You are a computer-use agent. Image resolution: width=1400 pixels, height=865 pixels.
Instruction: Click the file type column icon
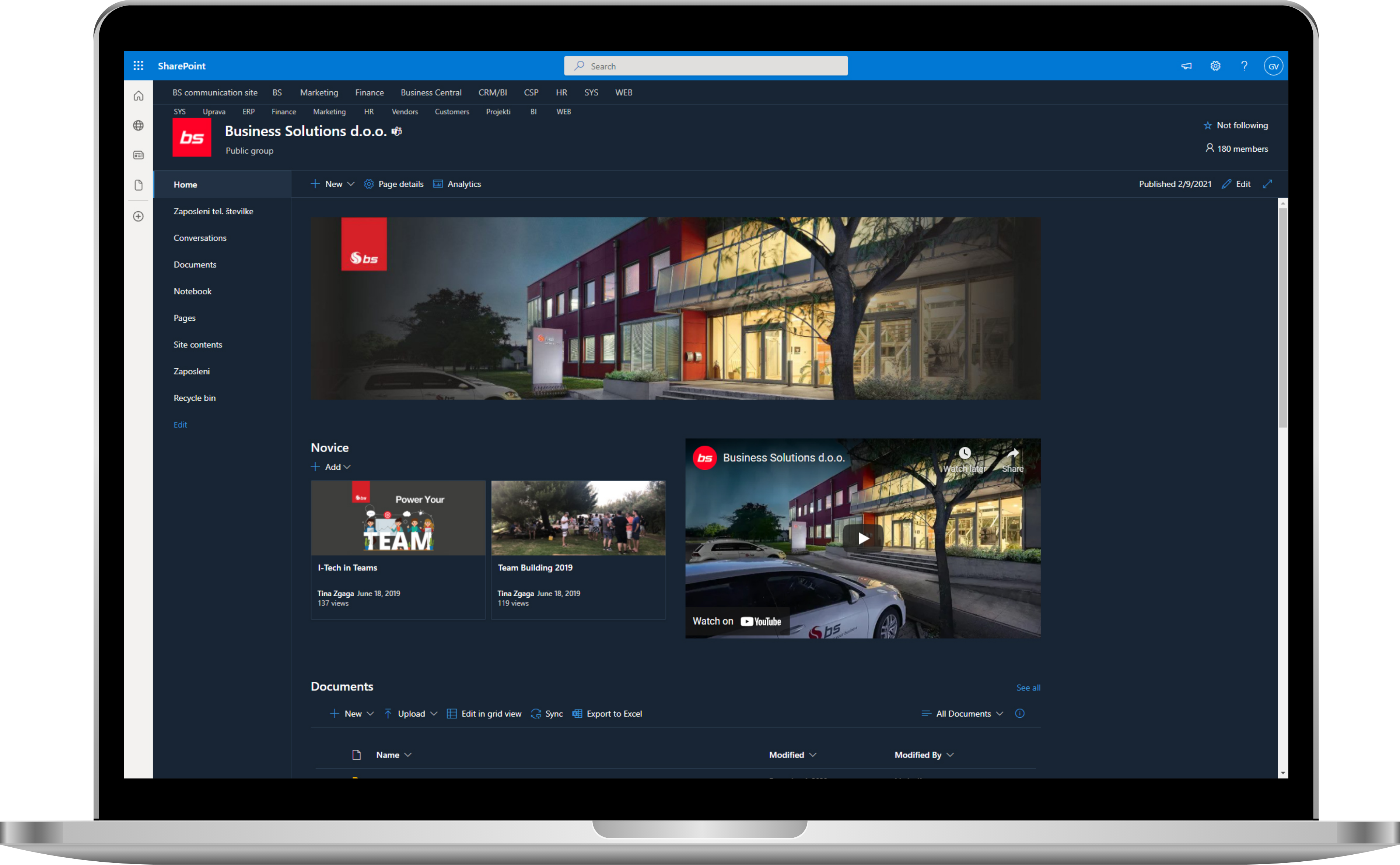357,755
